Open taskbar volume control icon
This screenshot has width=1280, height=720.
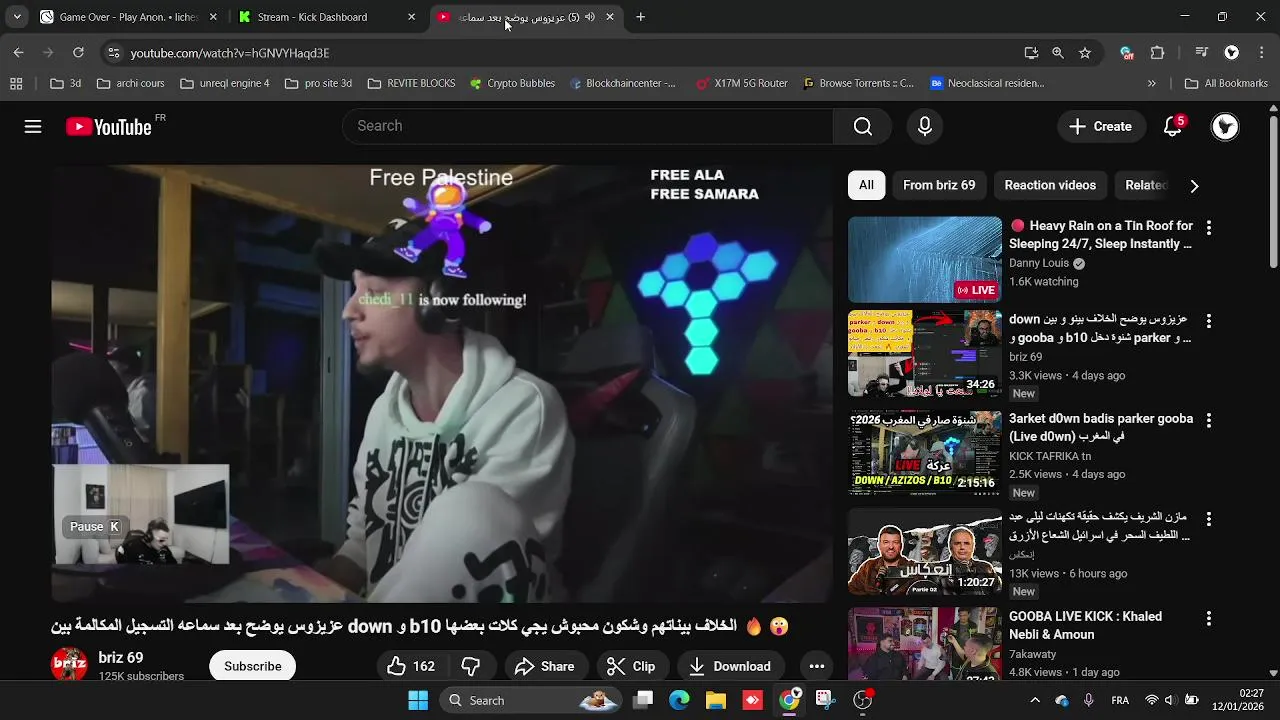point(1169,701)
